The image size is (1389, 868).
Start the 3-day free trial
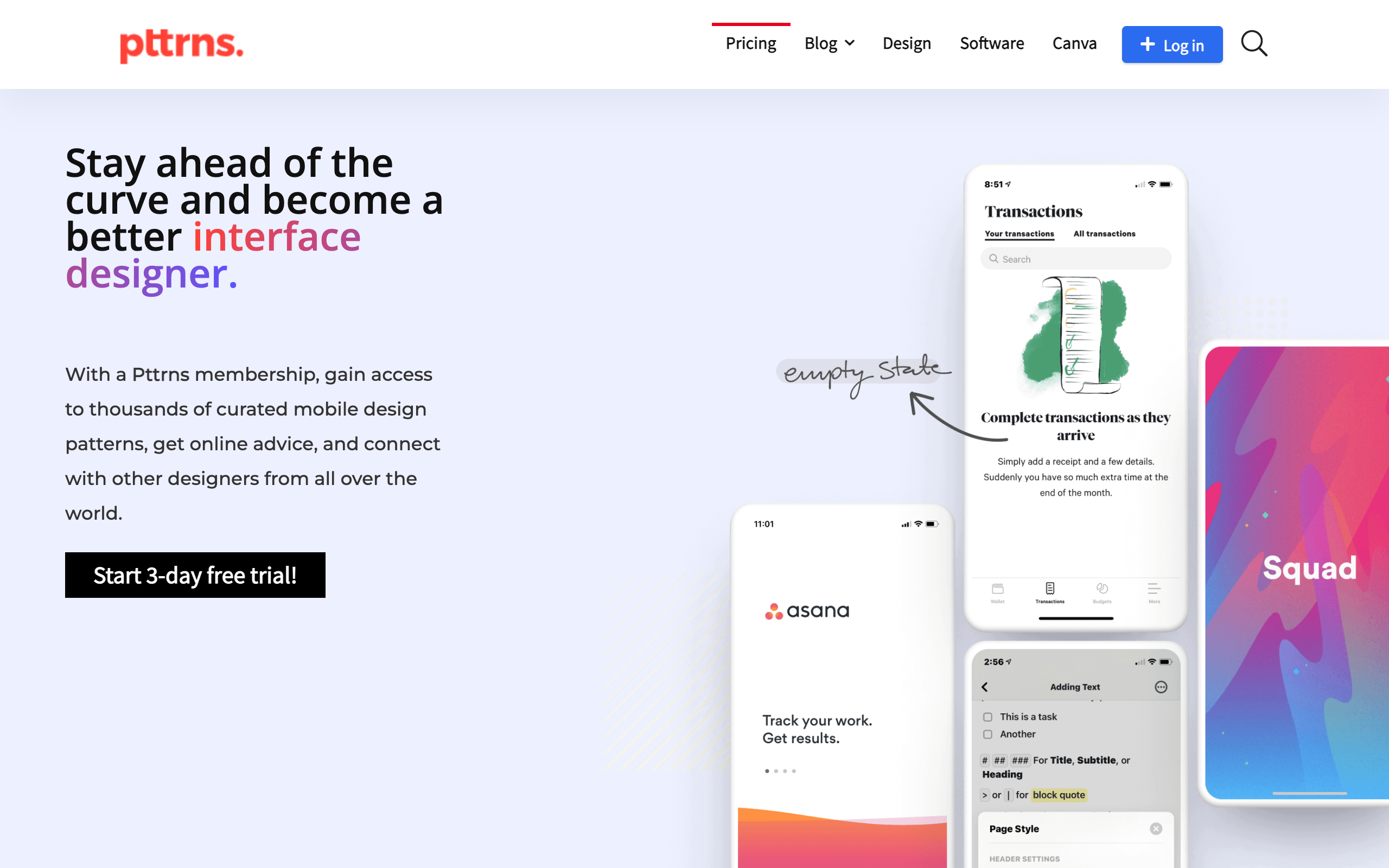pyautogui.click(x=195, y=575)
